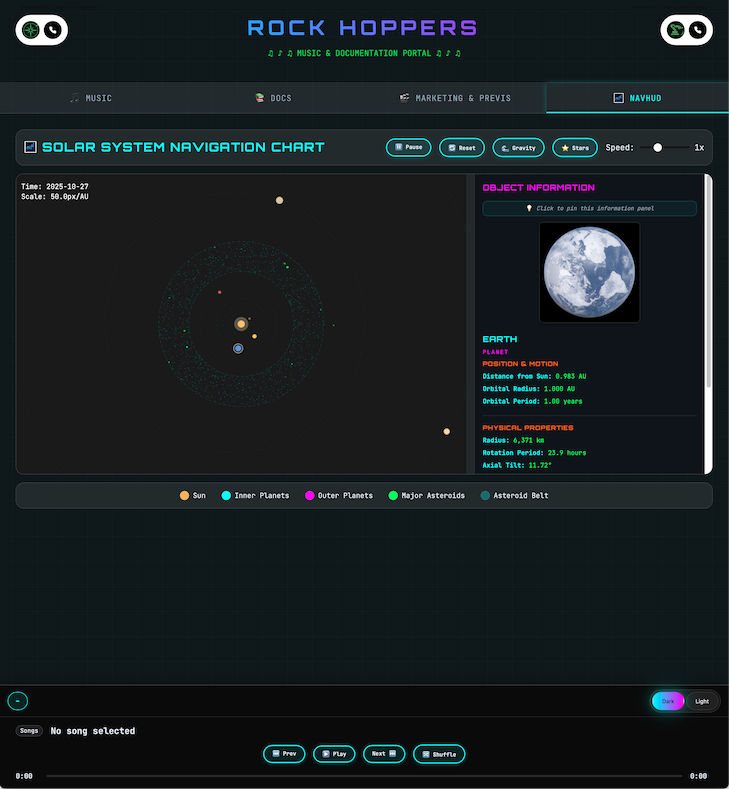Click the red Mars dot on chart

click(x=219, y=292)
